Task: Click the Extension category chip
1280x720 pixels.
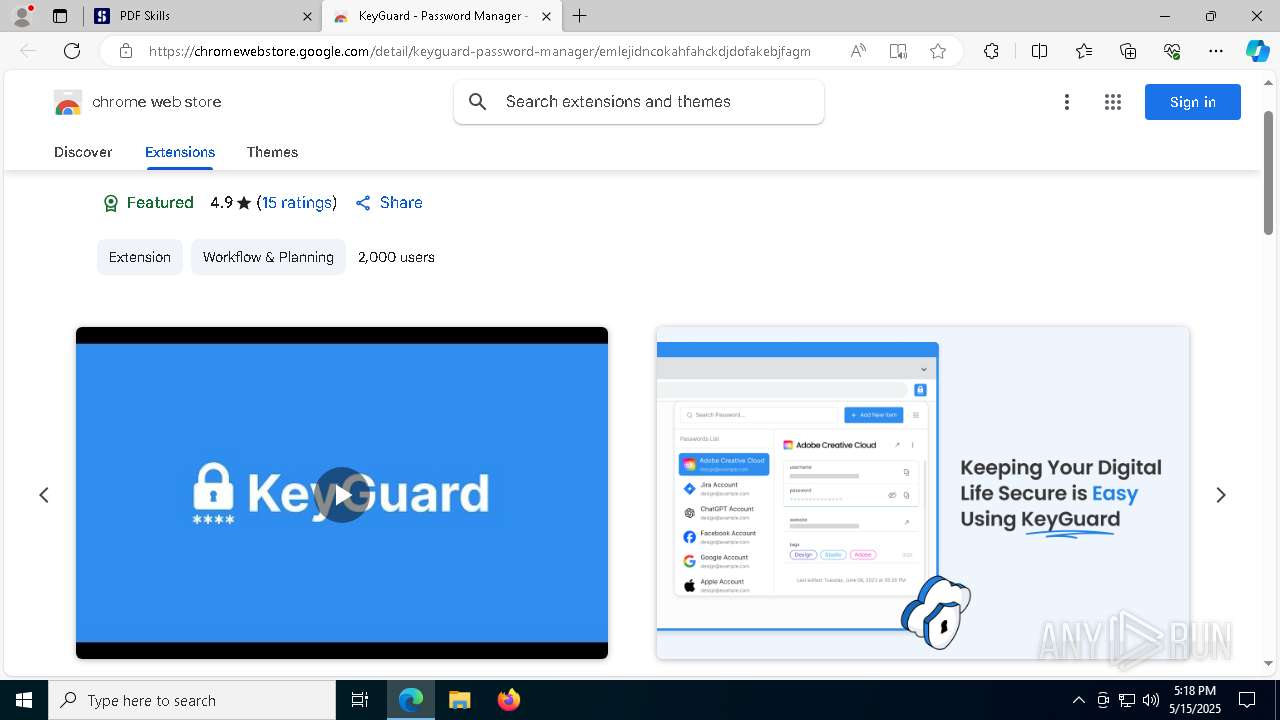Action: click(140, 257)
